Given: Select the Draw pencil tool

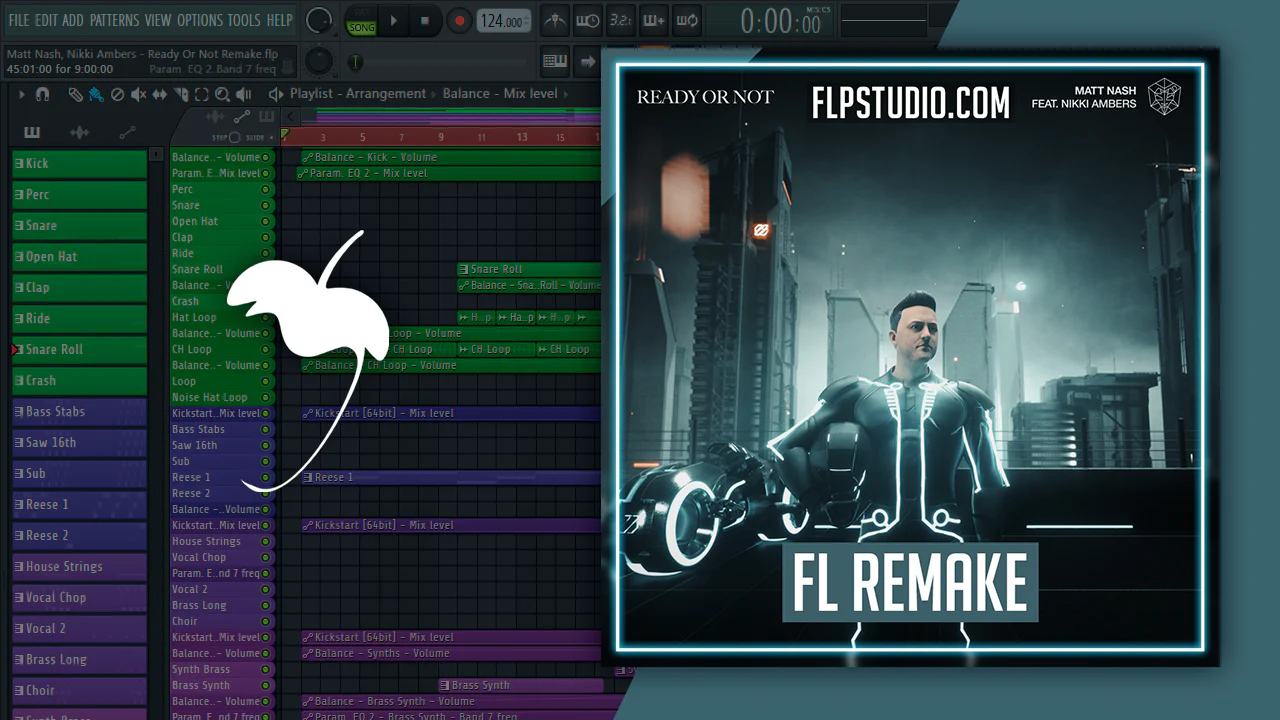Looking at the screenshot, I should click(75, 94).
